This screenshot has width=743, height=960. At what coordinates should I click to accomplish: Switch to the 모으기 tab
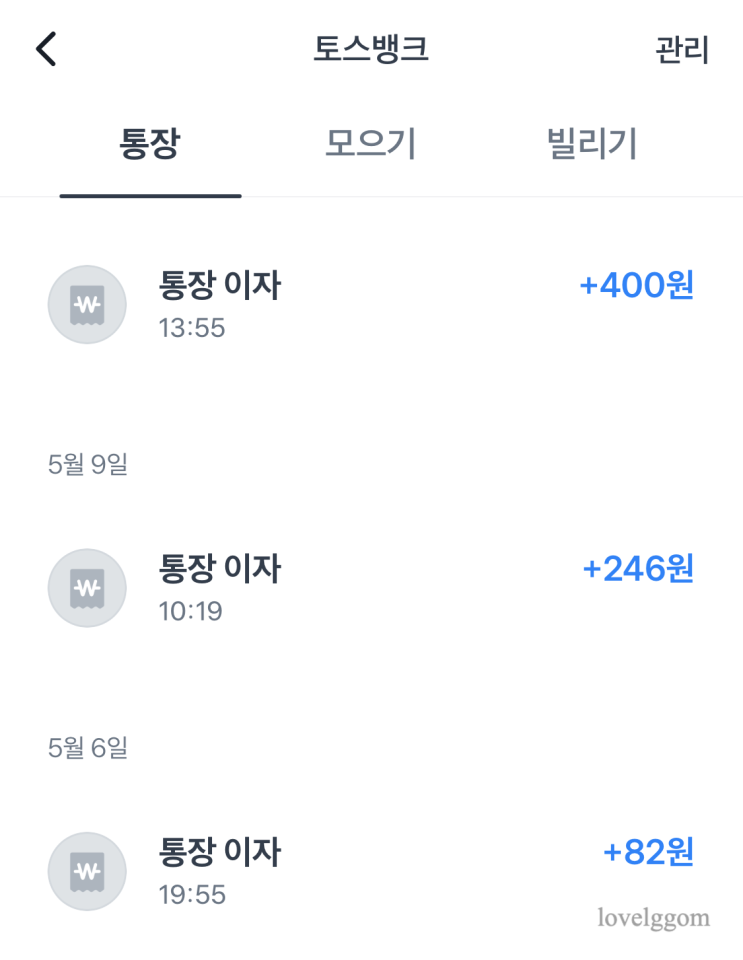coord(370,144)
